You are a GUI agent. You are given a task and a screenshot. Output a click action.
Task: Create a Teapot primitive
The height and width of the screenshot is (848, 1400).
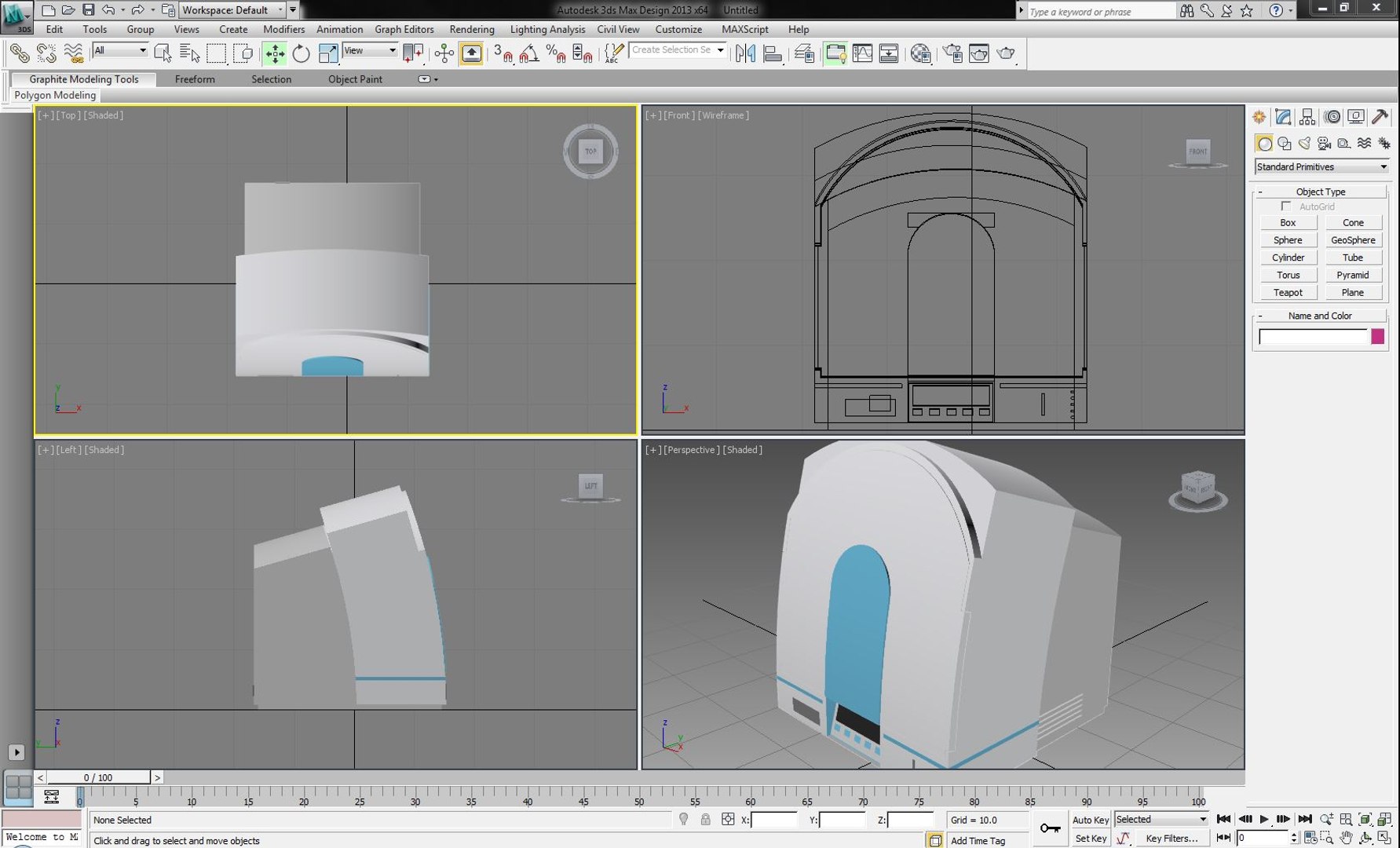click(1288, 293)
